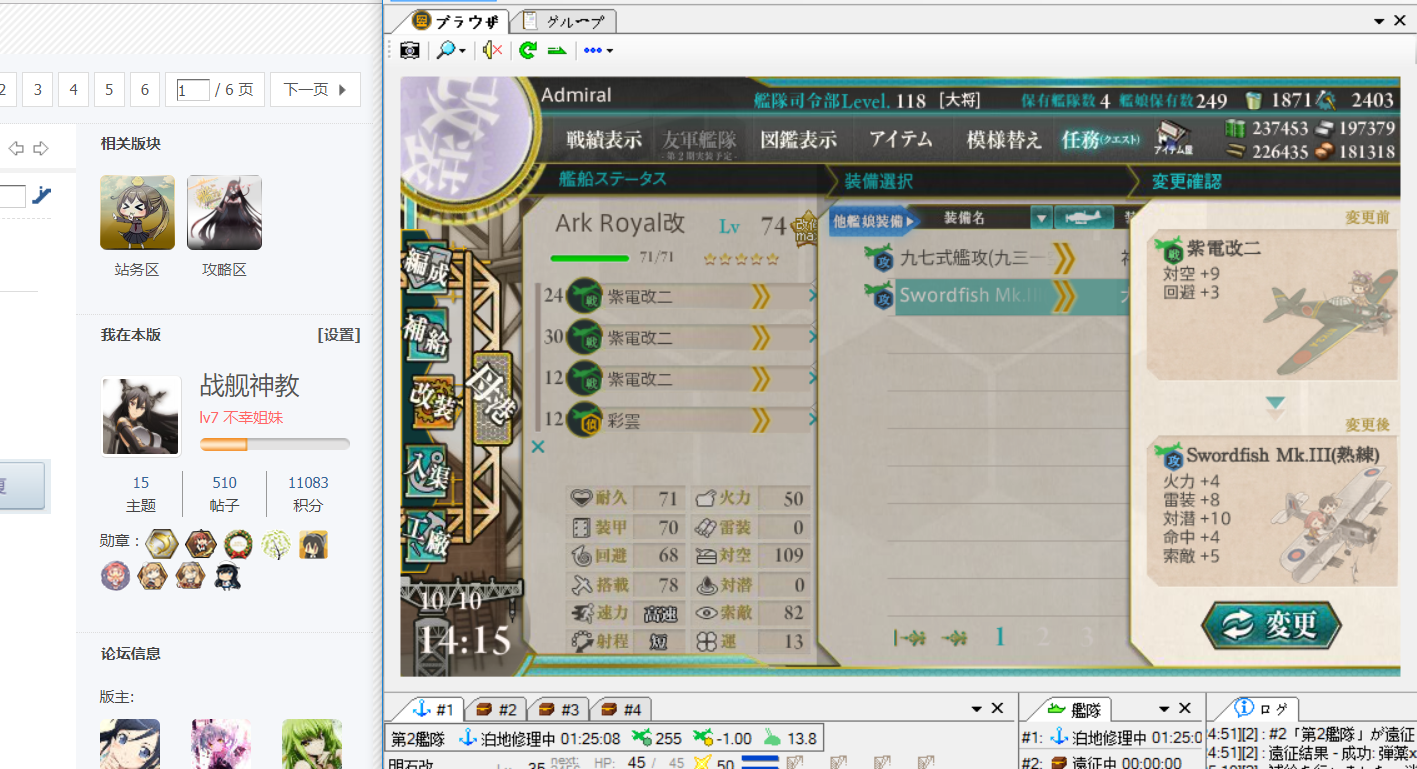Open the 站务区 board thumbnail
Image resolution: width=1417 pixels, height=769 pixels.
[137, 213]
